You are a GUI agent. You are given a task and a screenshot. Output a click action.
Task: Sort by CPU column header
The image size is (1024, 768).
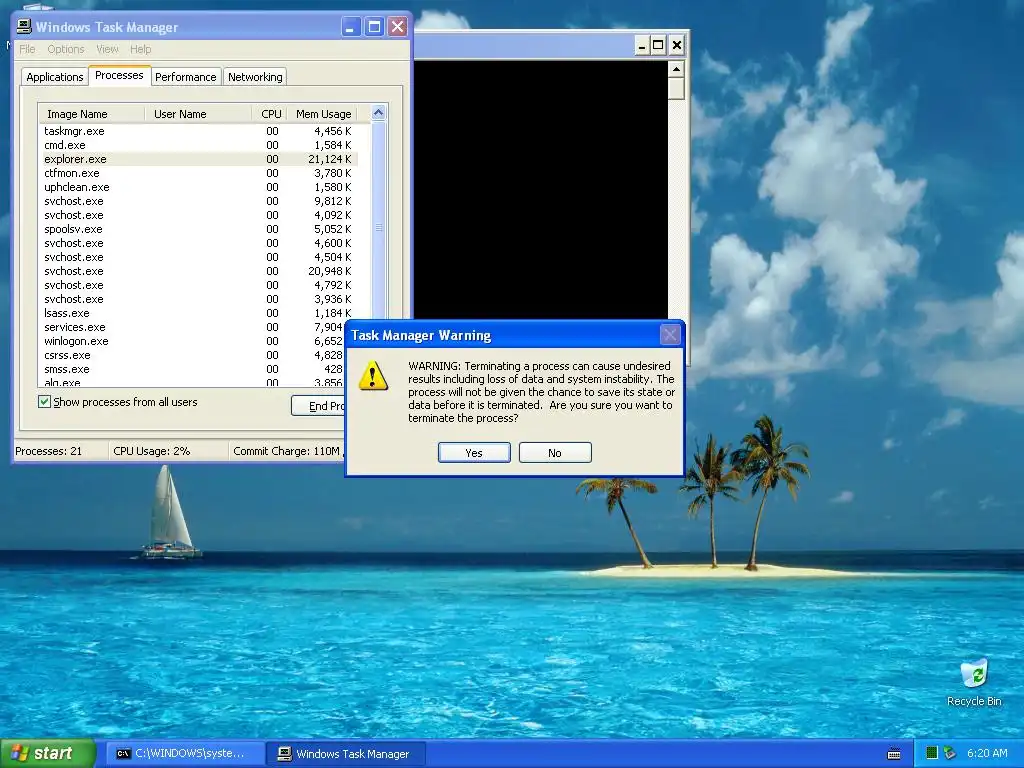(270, 114)
